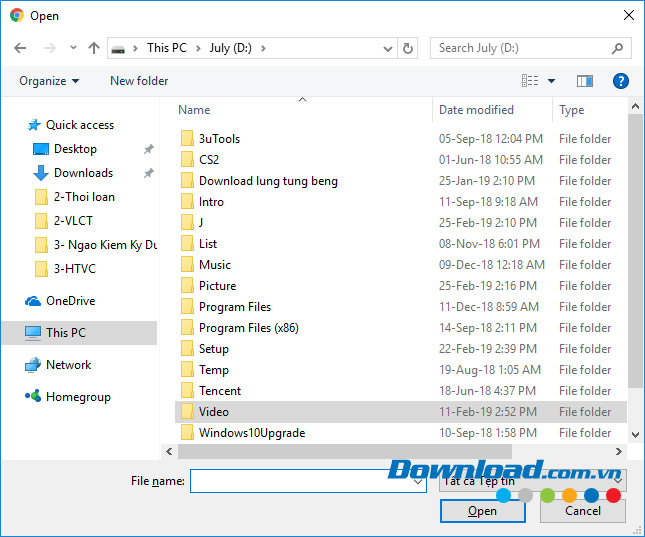Select the Program Files (x86) folder
The width and height of the screenshot is (645, 537).
point(248,328)
